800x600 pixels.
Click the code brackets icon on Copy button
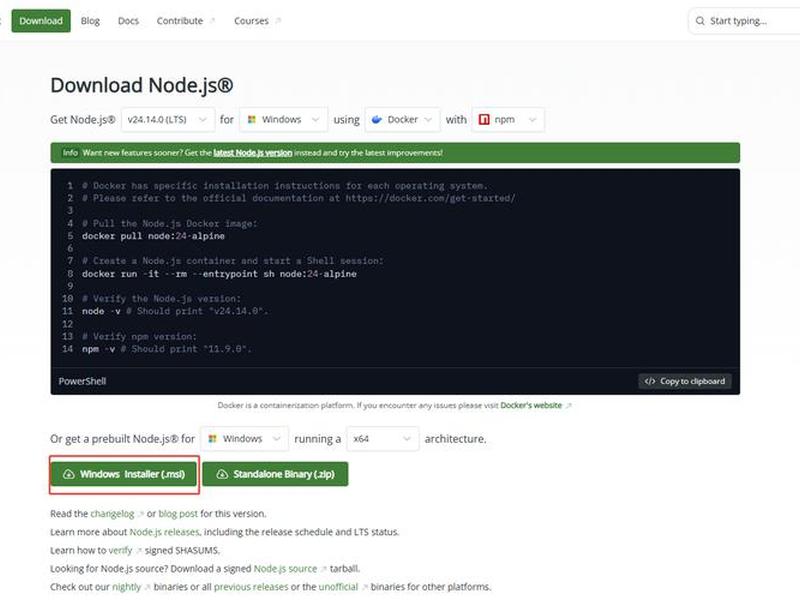tap(649, 381)
